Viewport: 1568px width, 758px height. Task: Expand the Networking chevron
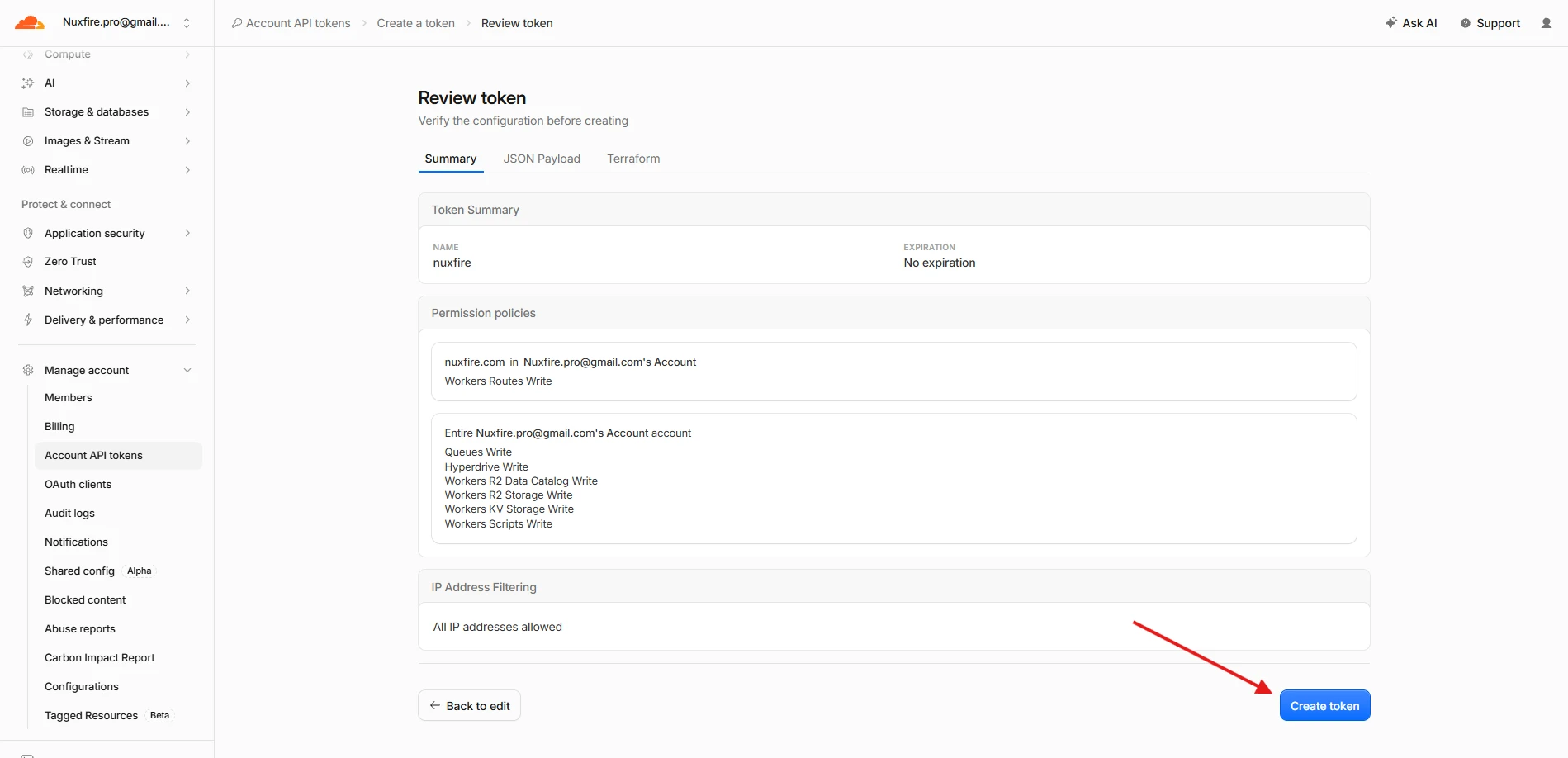point(187,291)
